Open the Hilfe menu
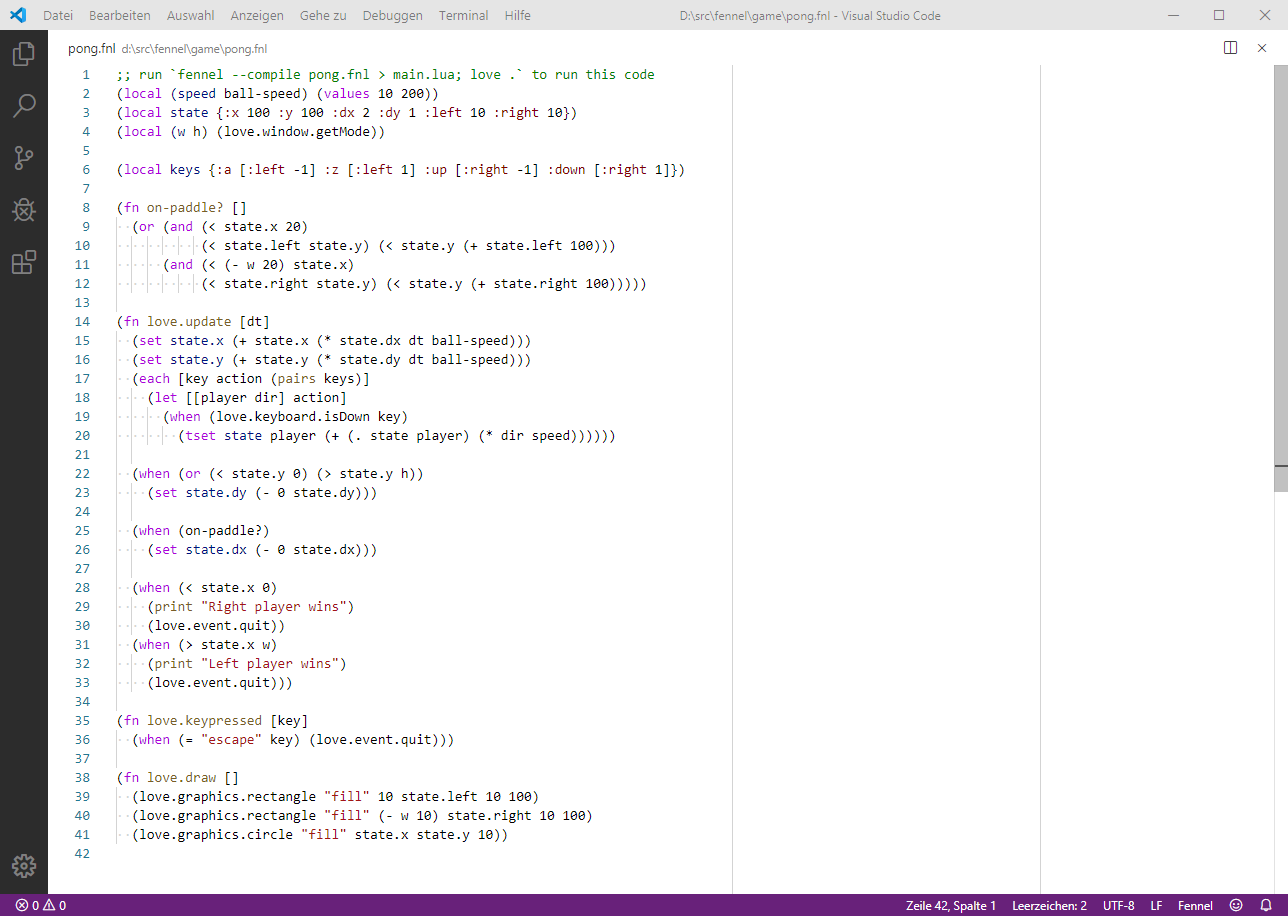 pos(518,15)
